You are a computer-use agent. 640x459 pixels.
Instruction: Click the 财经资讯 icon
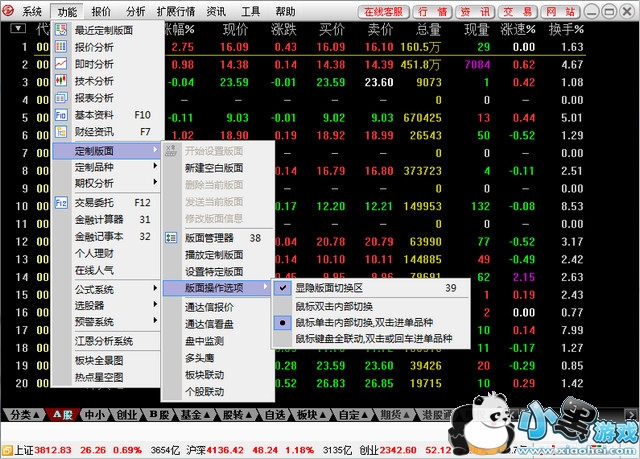[61, 131]
